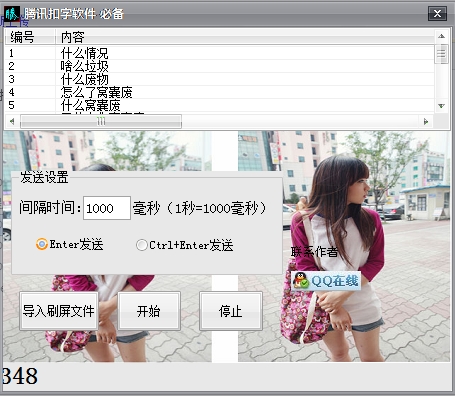Screen dimensions: 455x396
Task: Click the 348 counter in status bar
Action: pos(20,376)
